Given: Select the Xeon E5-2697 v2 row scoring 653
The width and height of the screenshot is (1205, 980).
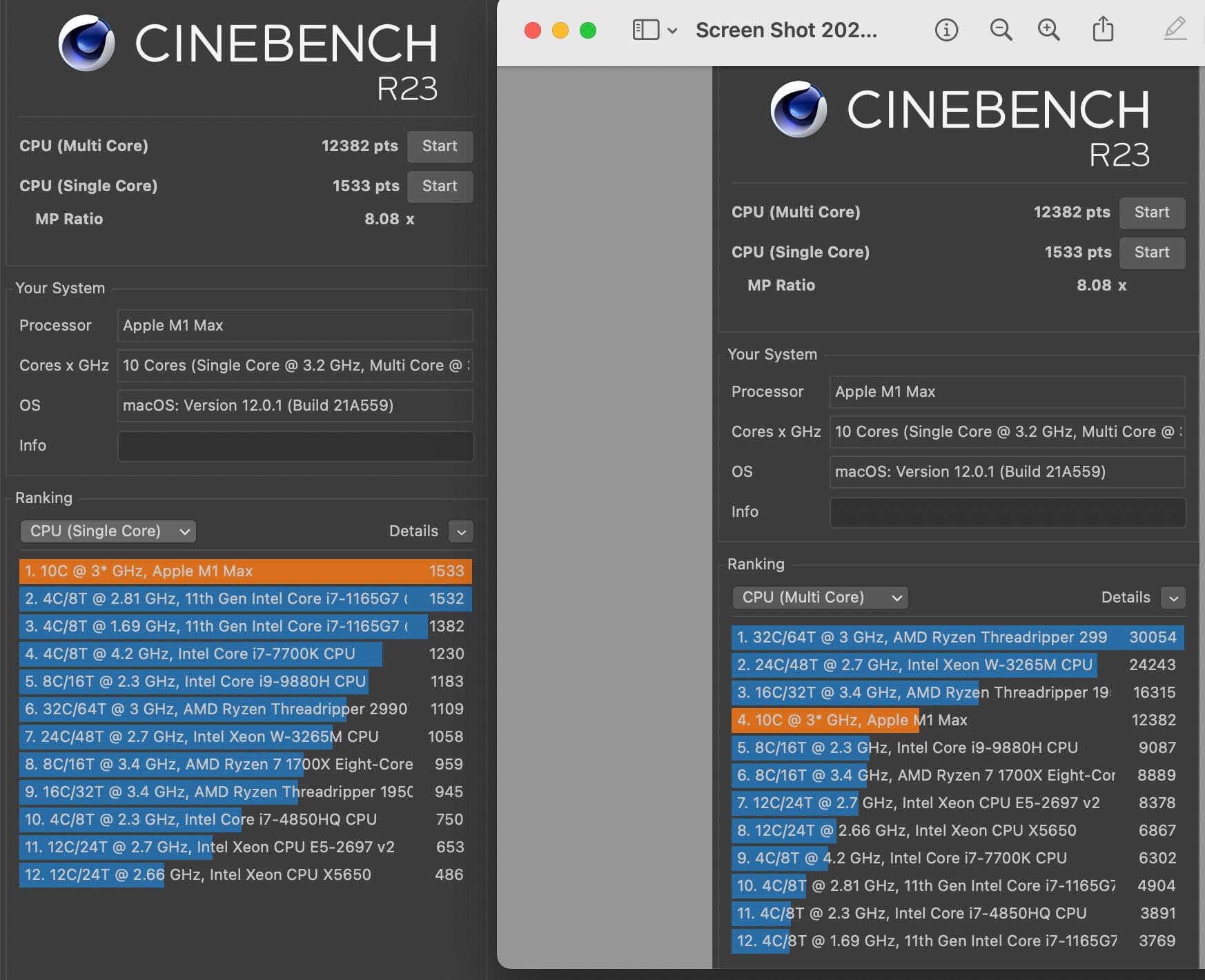Looking at the screenshot, I should point(246,847).
